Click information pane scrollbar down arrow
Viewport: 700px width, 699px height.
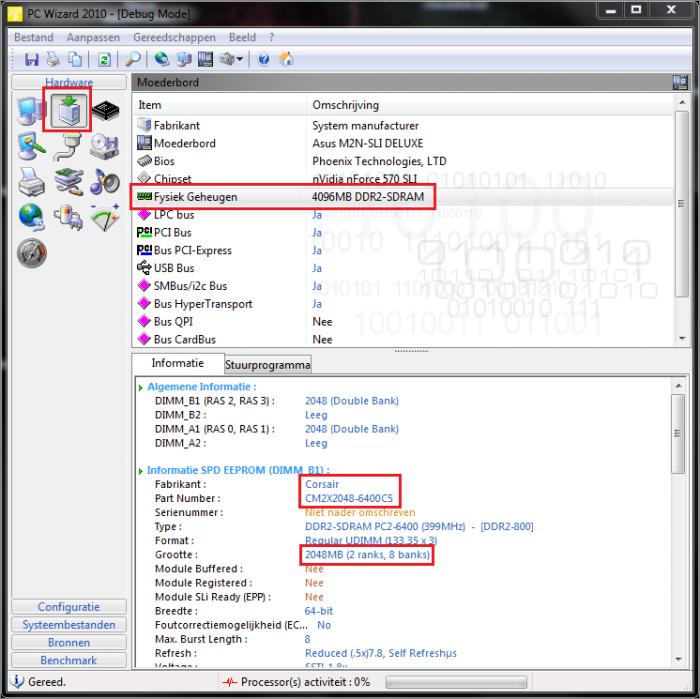click(679, 659)
